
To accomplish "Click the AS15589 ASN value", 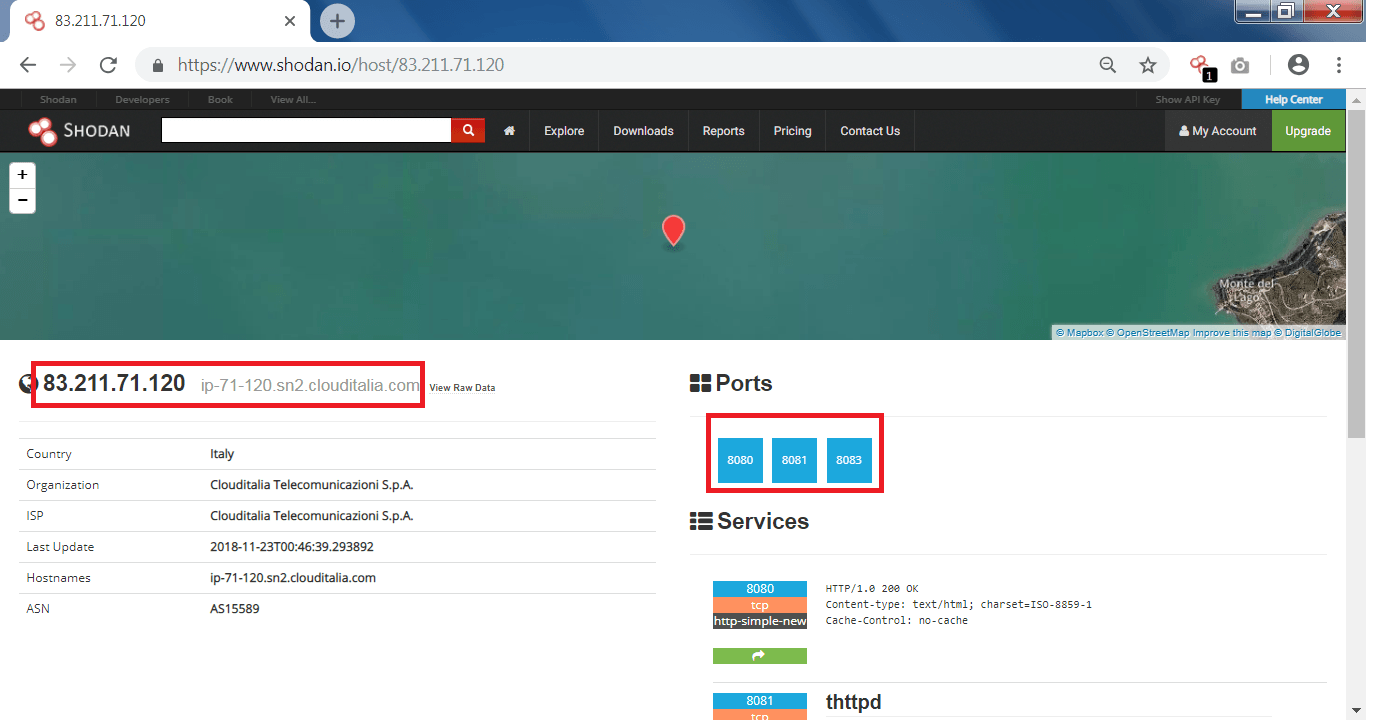I will click(x=235, y=608).
